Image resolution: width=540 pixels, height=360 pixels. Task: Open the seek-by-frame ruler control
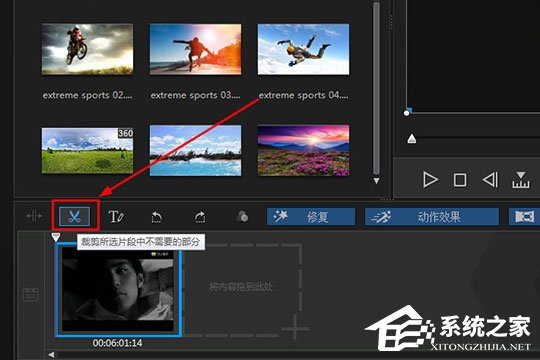tap(521, 180)
